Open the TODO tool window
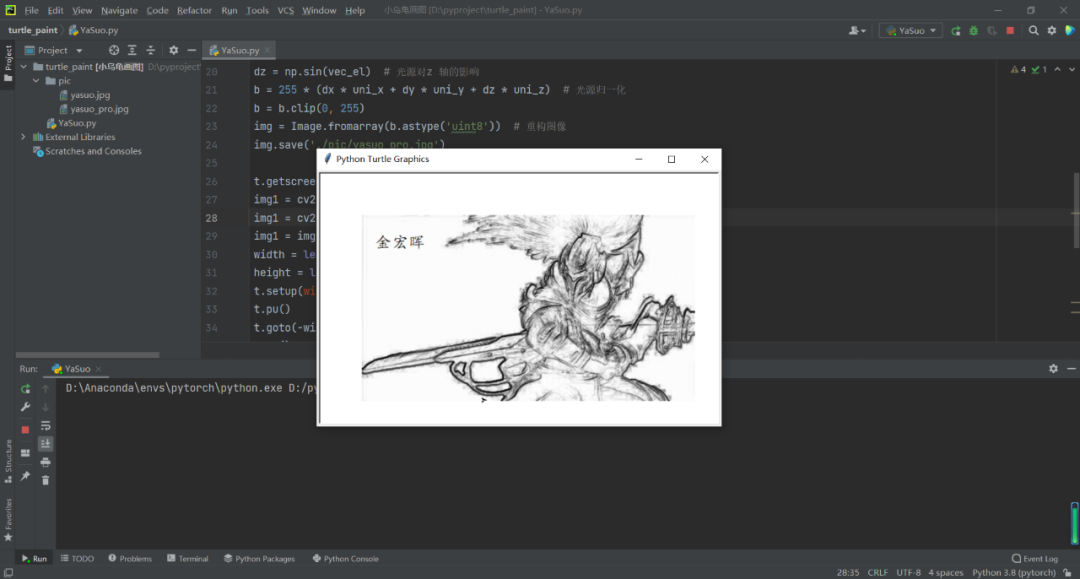This screenshot has width=1080, height=579. (x=77, y=558)
